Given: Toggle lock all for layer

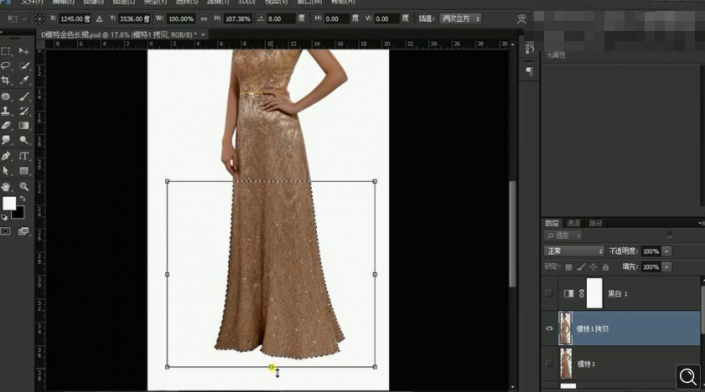Looking at the screenshot, I should click(606, 267).
